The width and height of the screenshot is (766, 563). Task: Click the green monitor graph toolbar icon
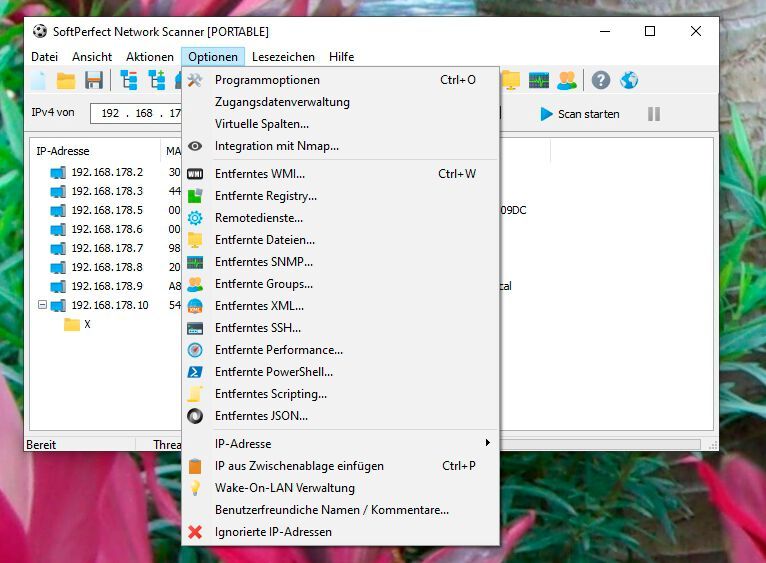pyautogui.click(x=539, y=80)
